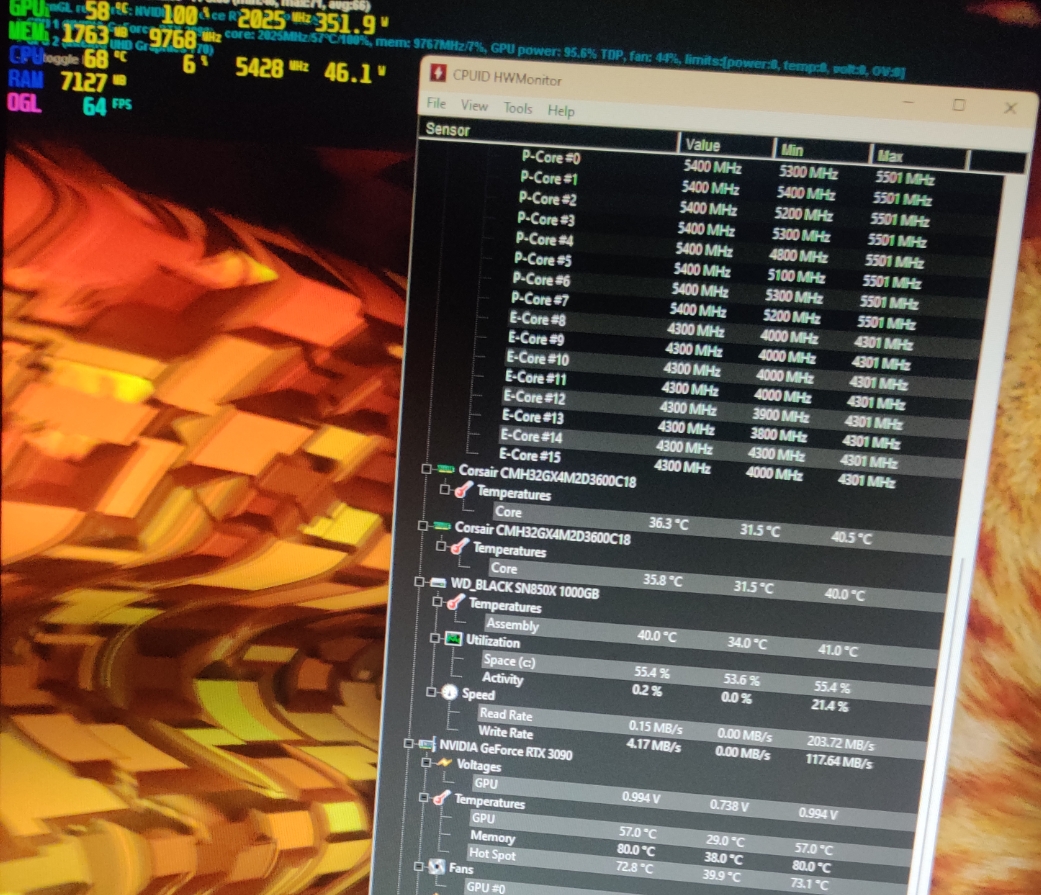Collapse the lower Corsair CMH32GX4M2D3600C18 node
This screenshot has height=895, width=1041.
pyautogui.click(x=423, y=526)
